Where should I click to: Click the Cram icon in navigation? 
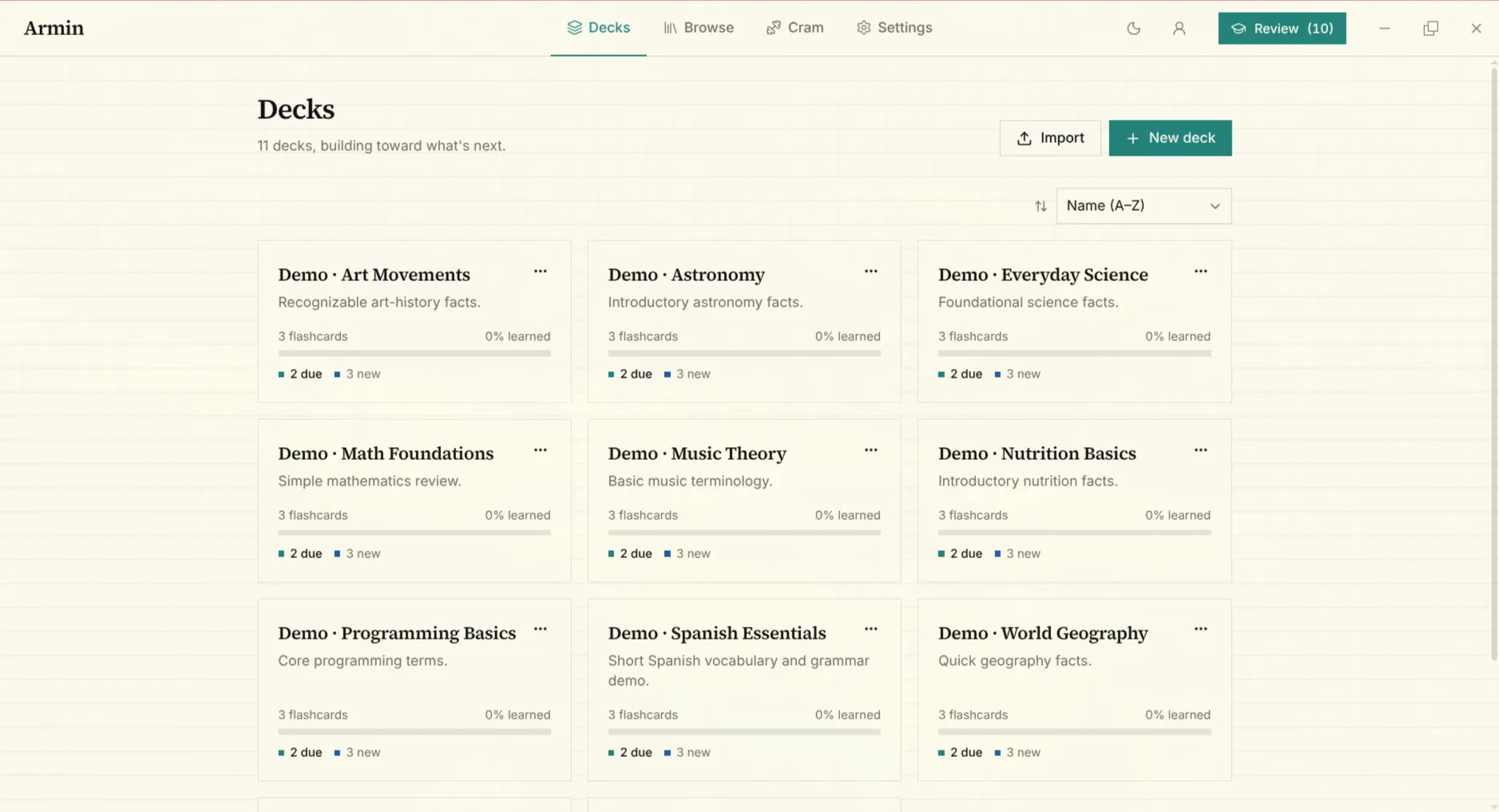click(773, 28)
